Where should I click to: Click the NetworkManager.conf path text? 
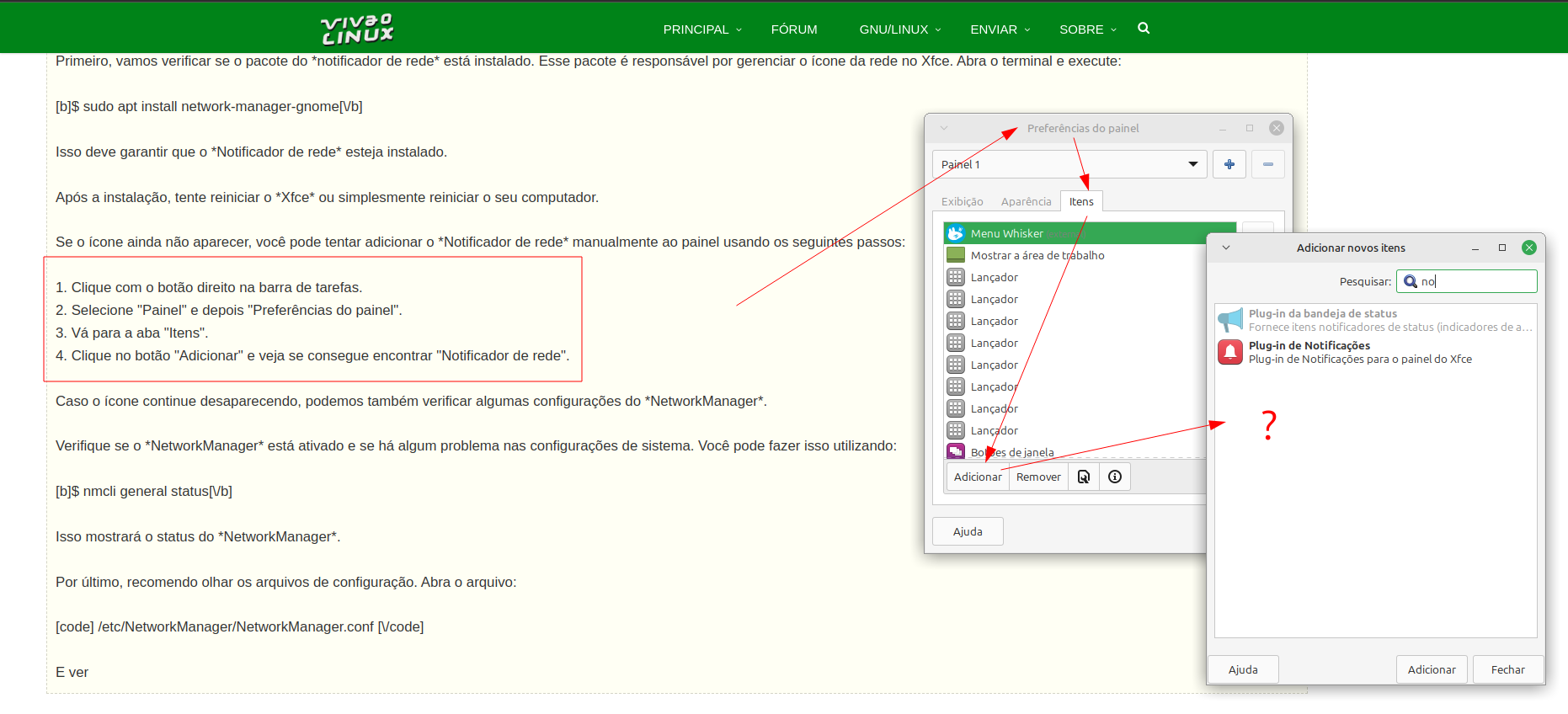[239, 626]
